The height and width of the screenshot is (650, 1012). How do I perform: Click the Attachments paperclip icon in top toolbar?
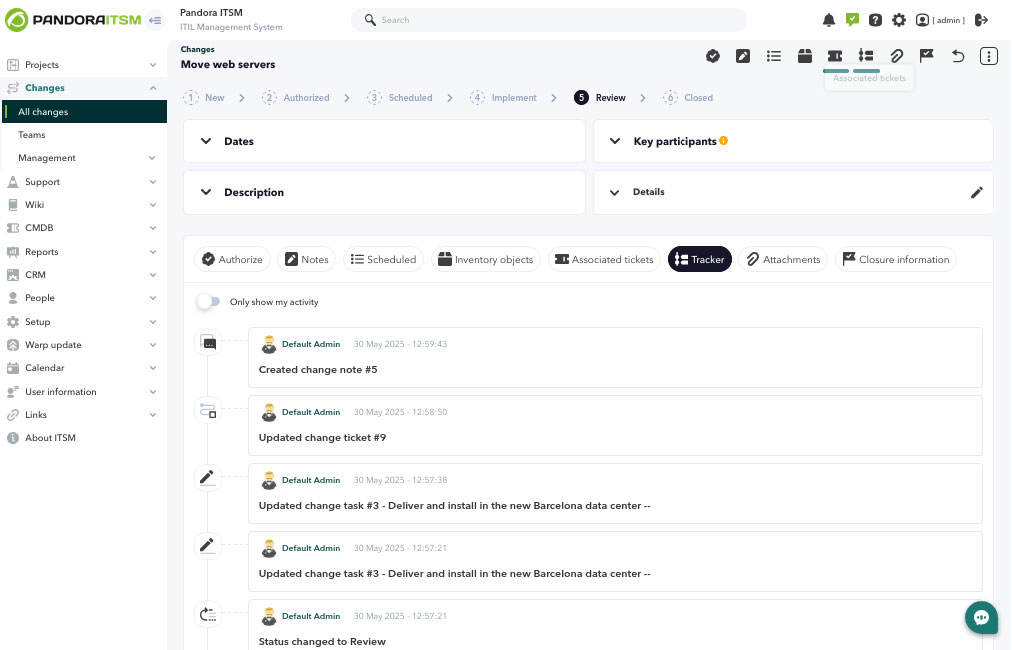click(896, 56)
